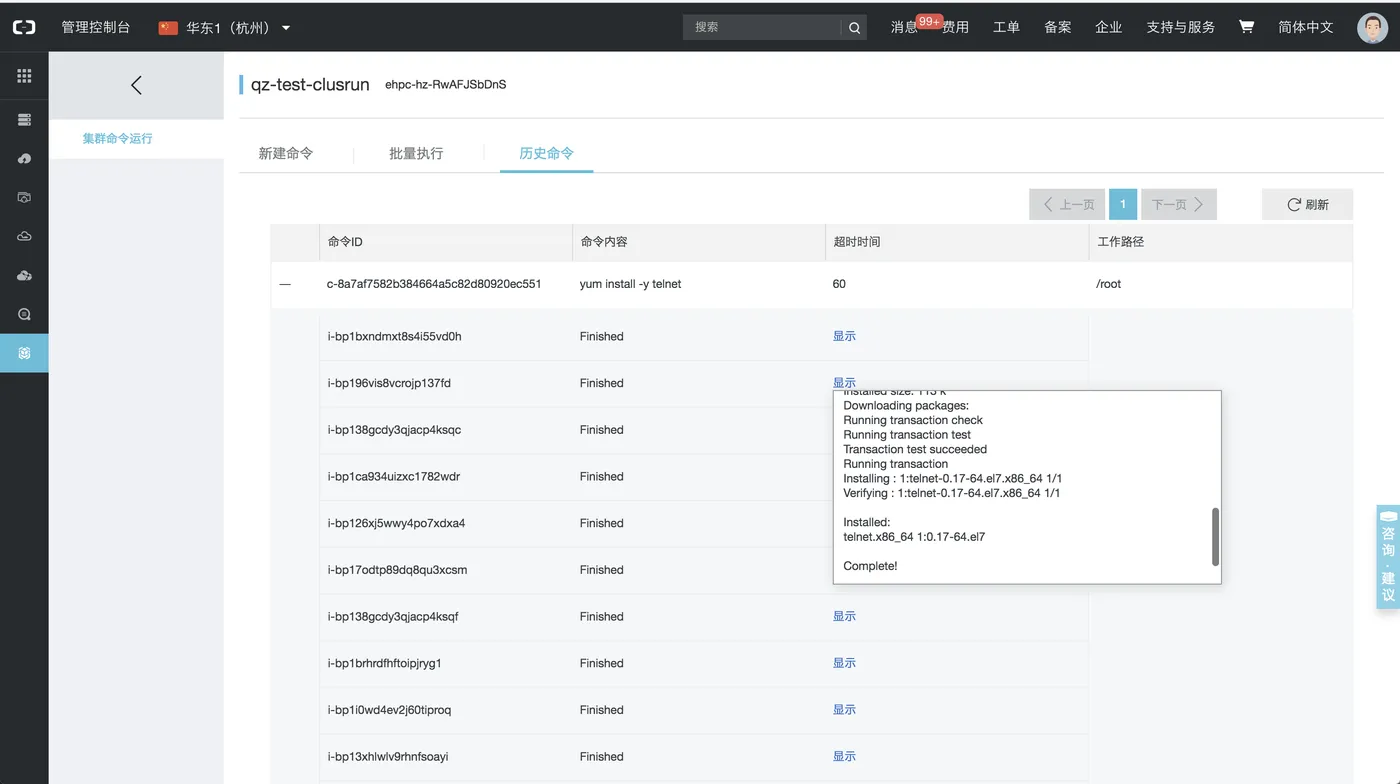Open 管理控制台 in the top bar
1400x784 pixels.
click(96, 27)
